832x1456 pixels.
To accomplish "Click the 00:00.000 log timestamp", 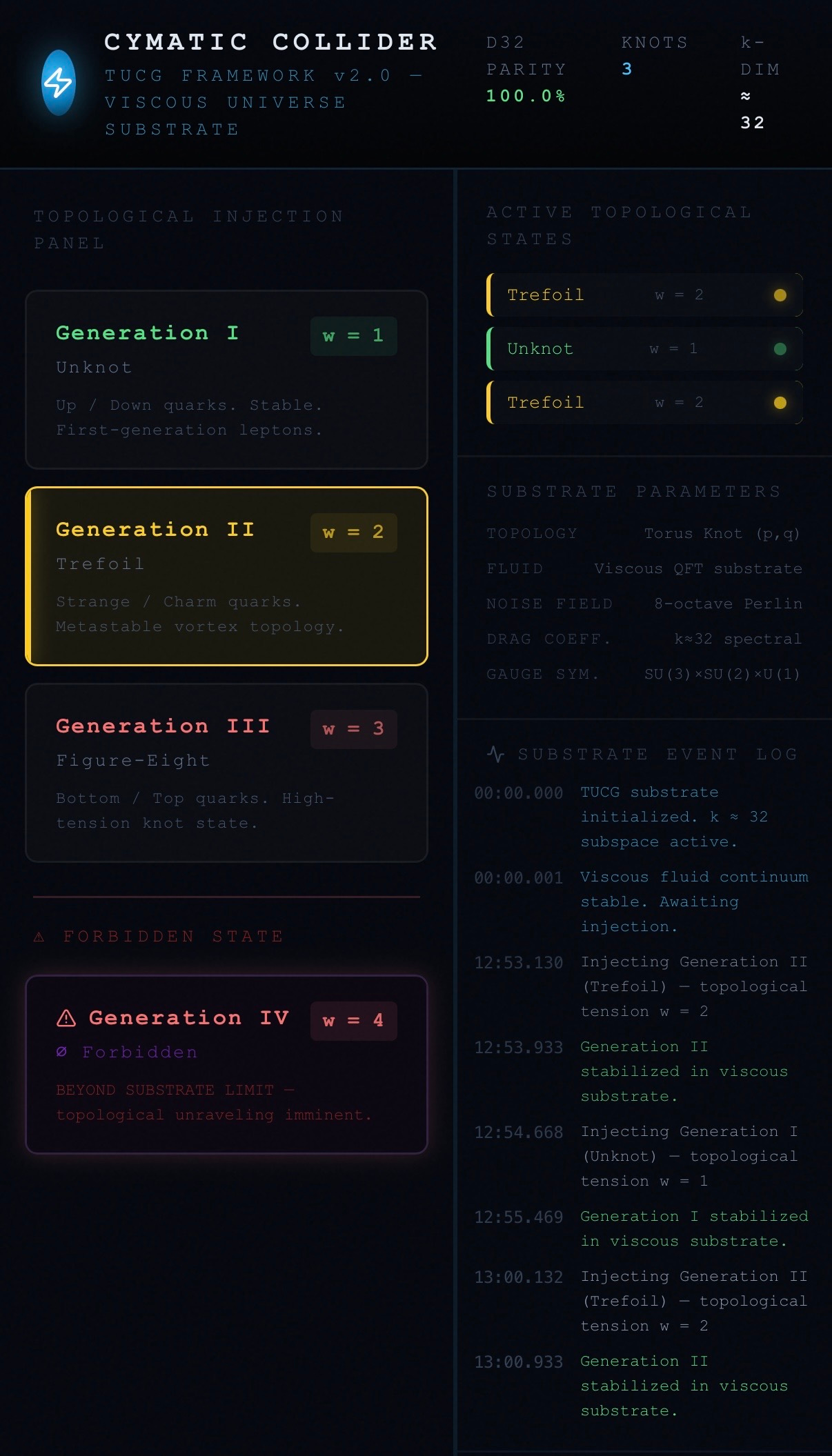I will [x=519, y=793].
